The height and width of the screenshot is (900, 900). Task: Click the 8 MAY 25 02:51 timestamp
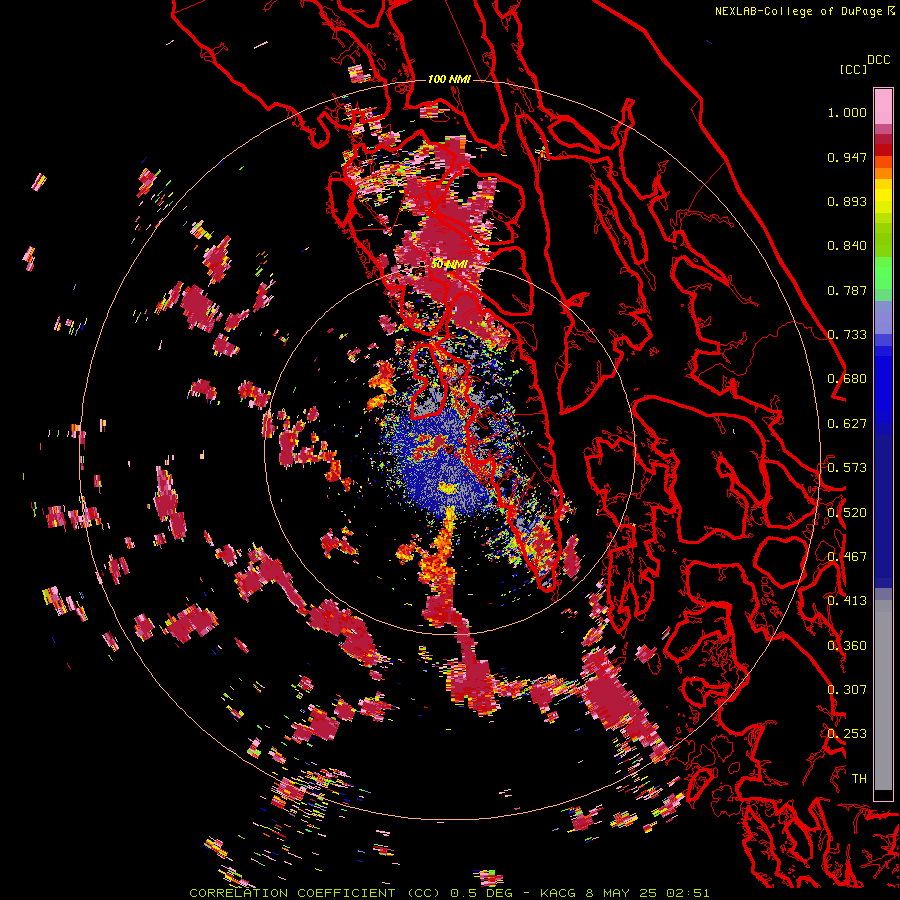point(647,893)
